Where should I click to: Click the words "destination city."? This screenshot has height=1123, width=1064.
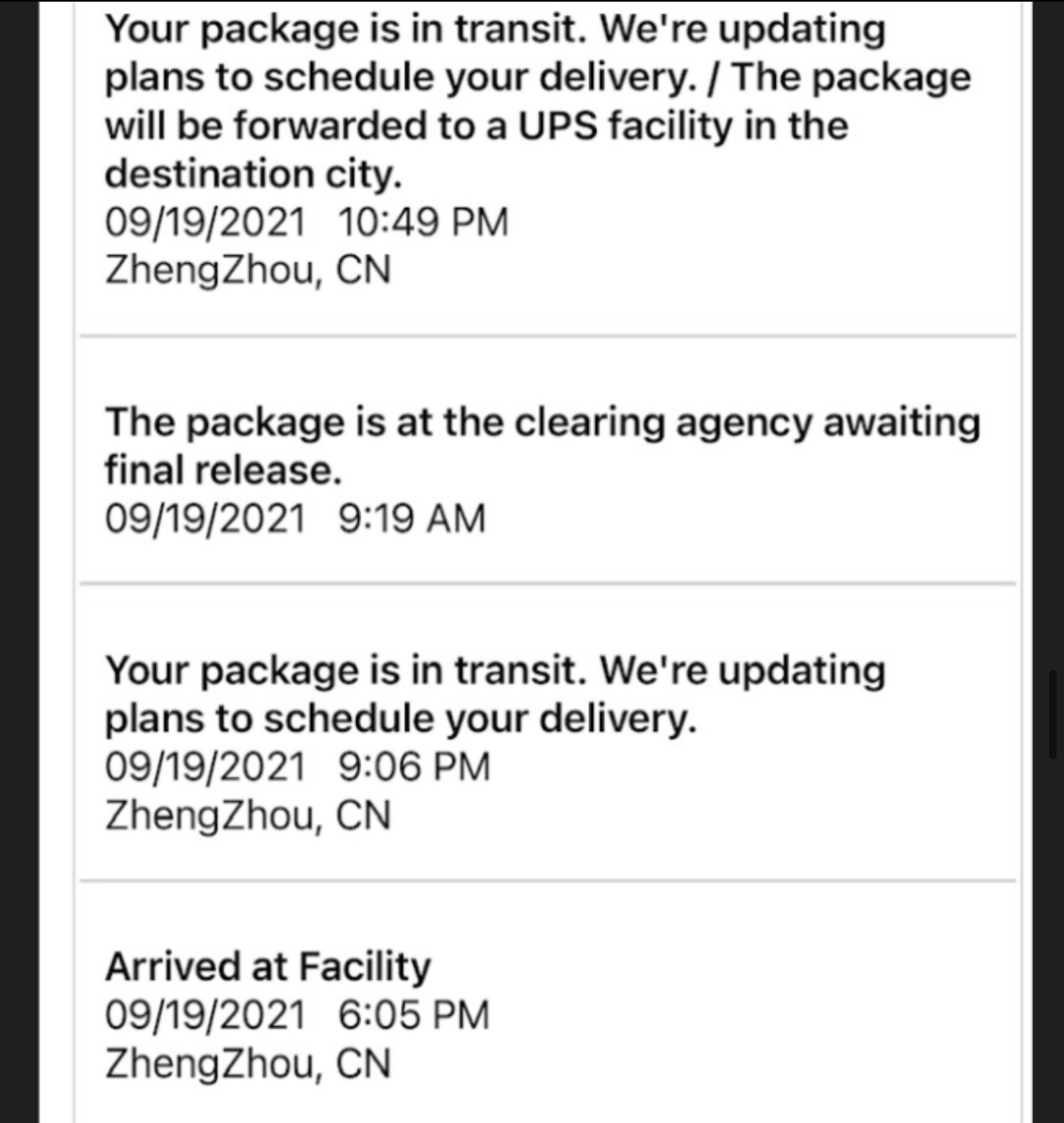click(253, 174)
